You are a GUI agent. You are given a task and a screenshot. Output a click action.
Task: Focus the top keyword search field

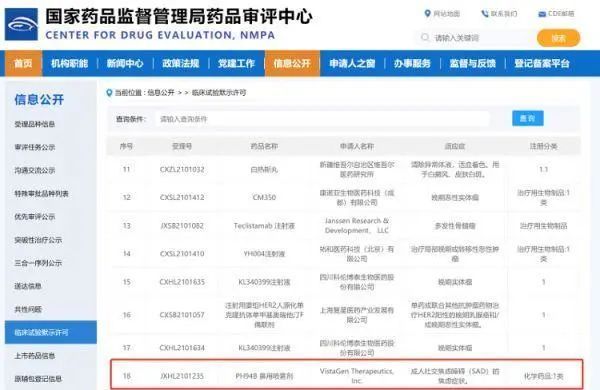(476, 38)
